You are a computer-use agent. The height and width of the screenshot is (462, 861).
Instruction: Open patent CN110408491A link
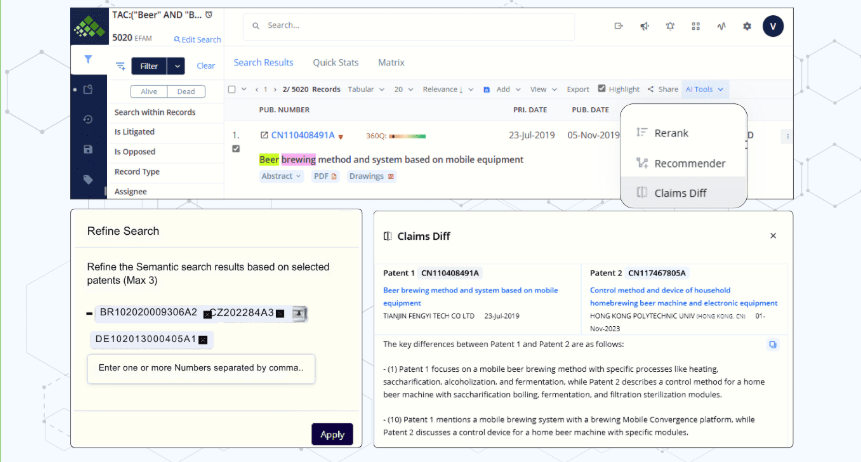click(x=303, y=135)
